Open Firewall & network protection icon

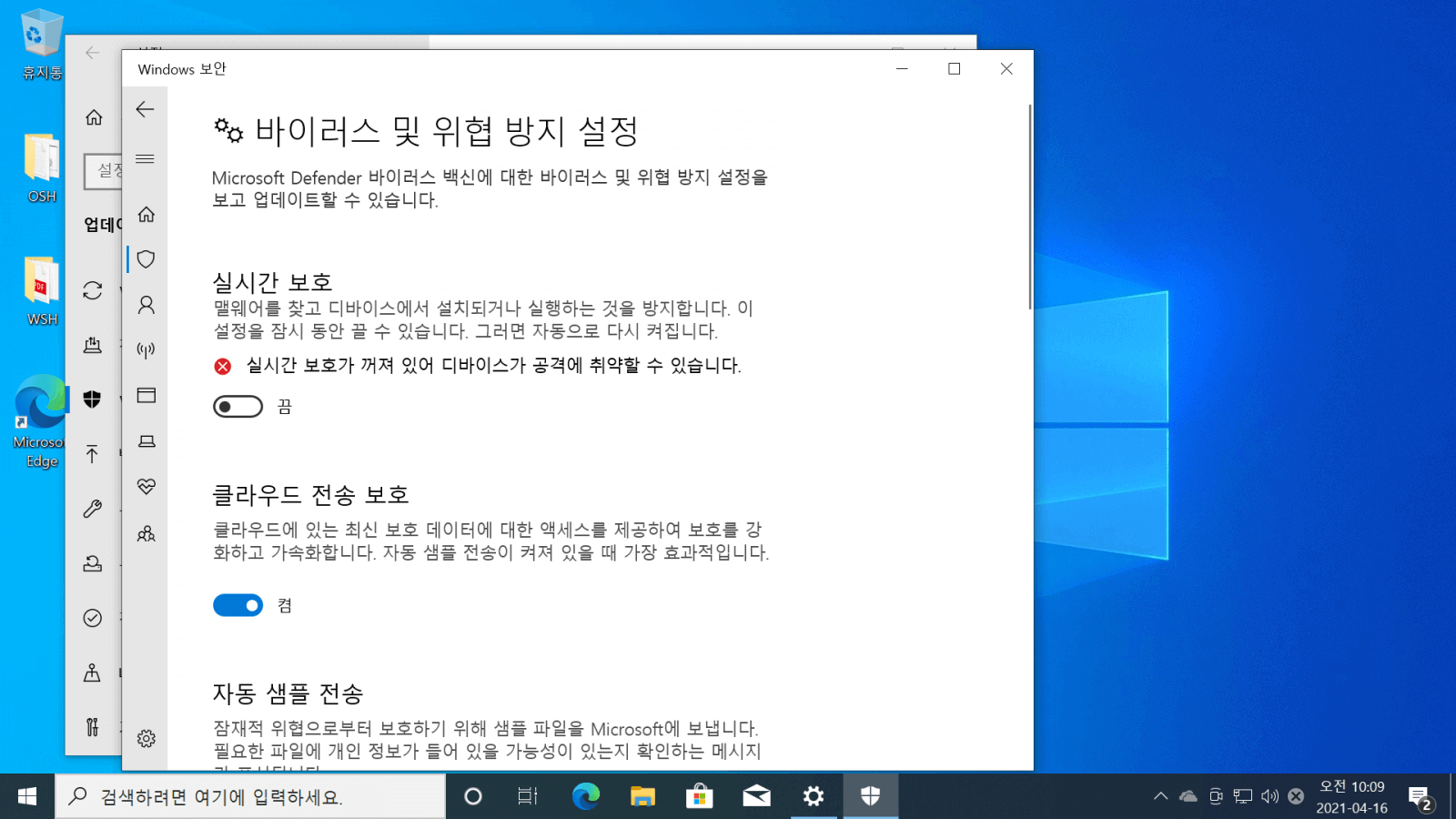[x=147, y=350]
